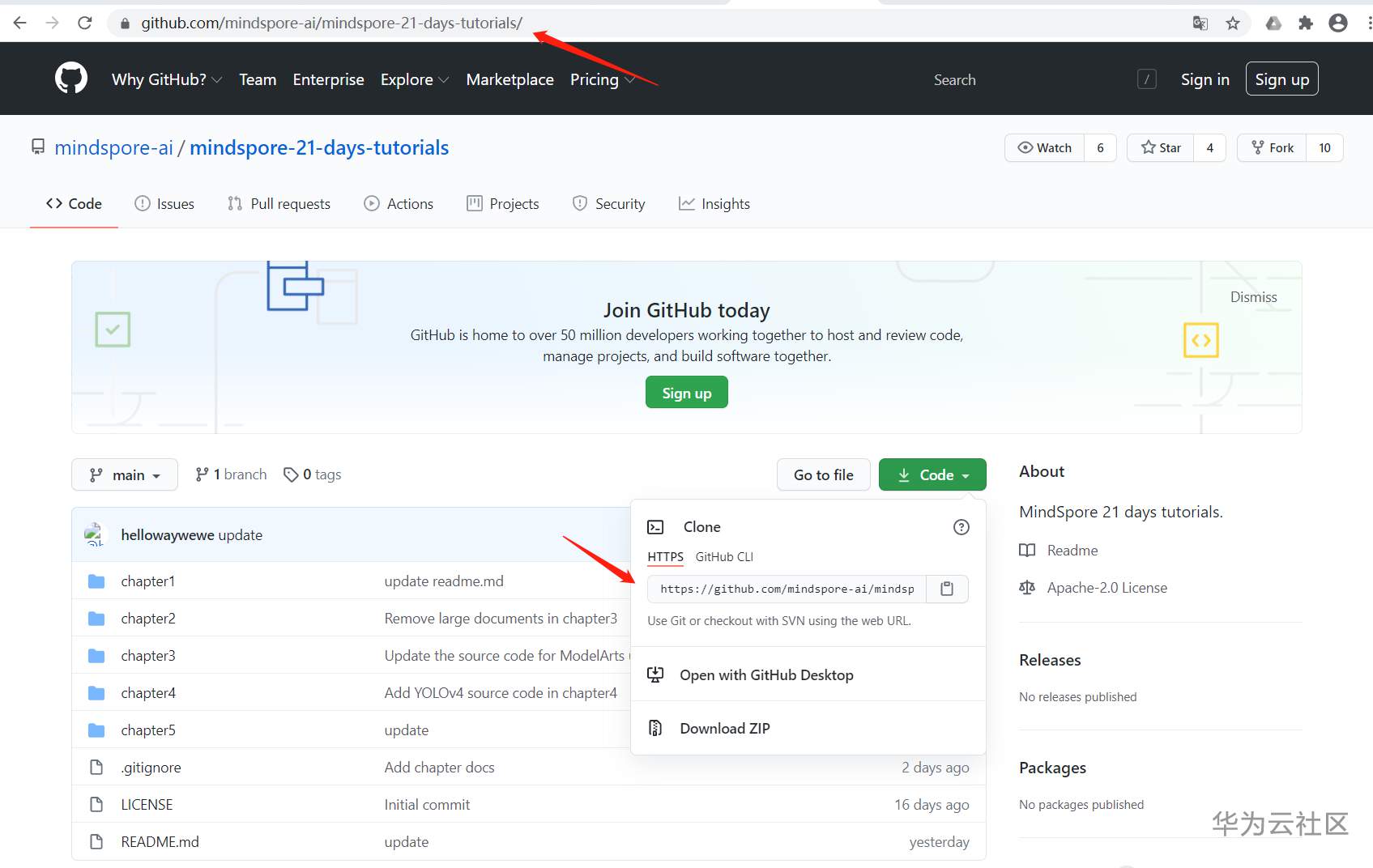The width and height of the screenshot is (1373, 868).
Task: Click the clone URL text field
Action: pyautogui.click(x=787, y=589)
